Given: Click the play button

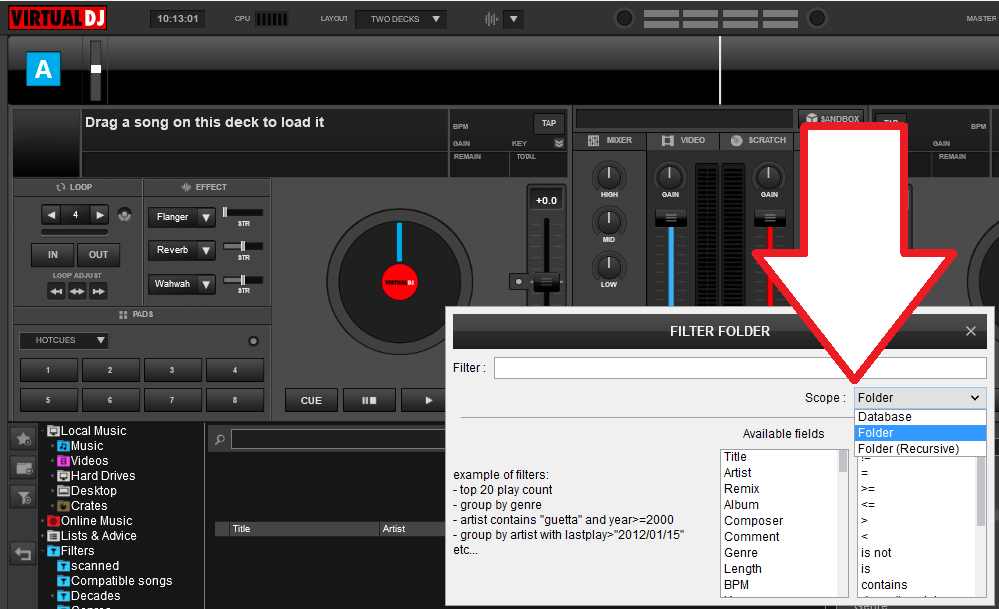Looking at the screenshot, I should coord(428,401).
